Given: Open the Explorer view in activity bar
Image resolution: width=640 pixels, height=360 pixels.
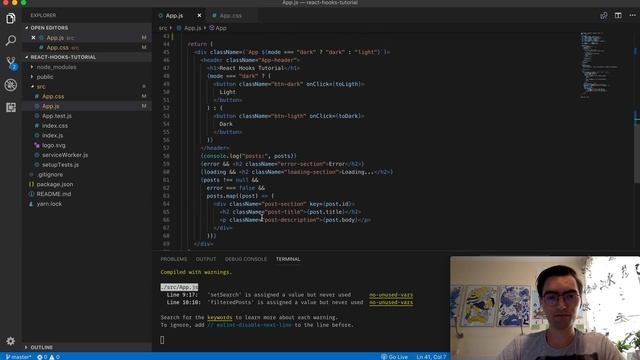Looking at the screenshot, I should point(11,18).
